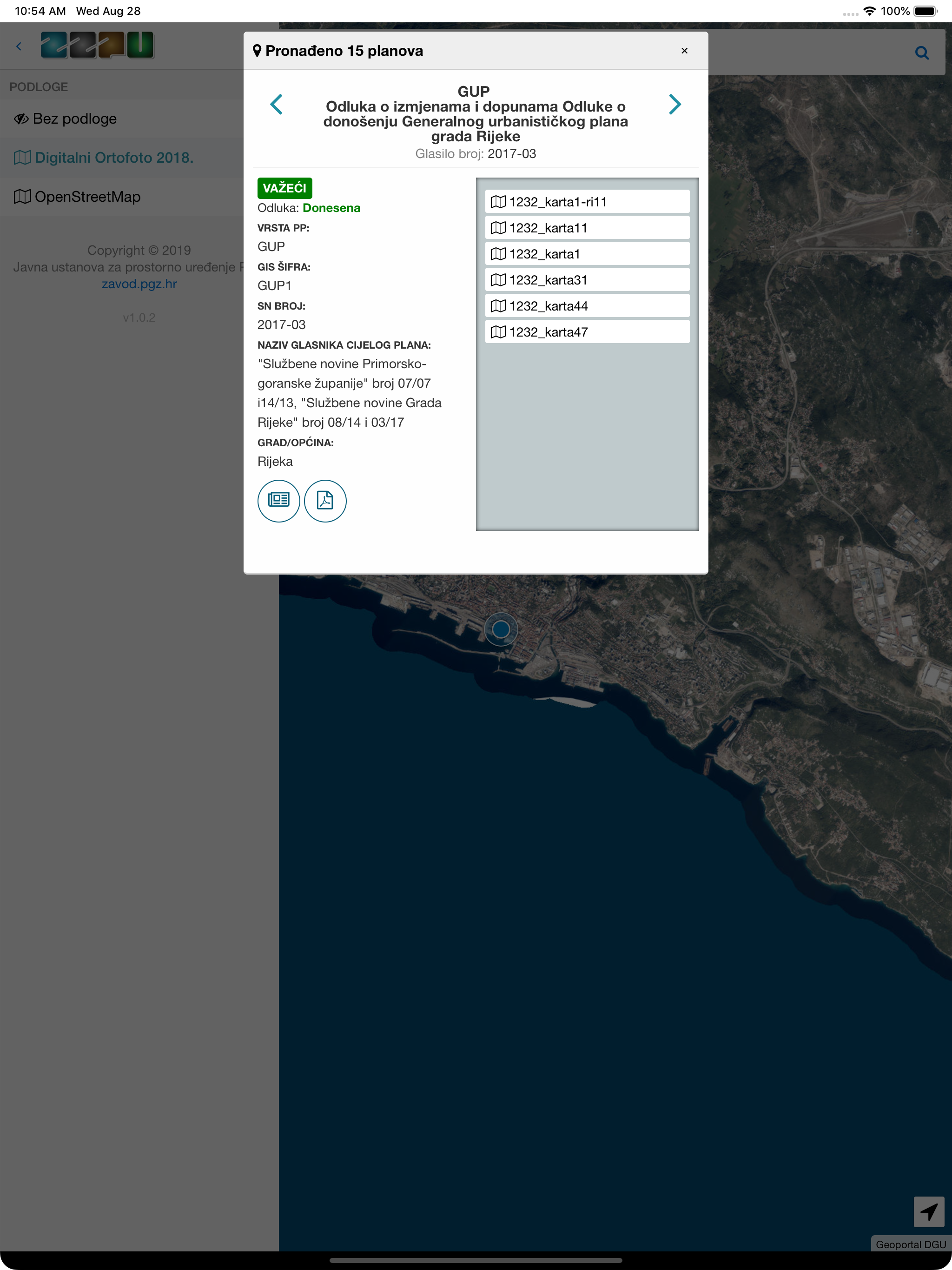Open the zavod.pgz.hr link
This screenshot has width=952, height=1270.
click(139, 284)
